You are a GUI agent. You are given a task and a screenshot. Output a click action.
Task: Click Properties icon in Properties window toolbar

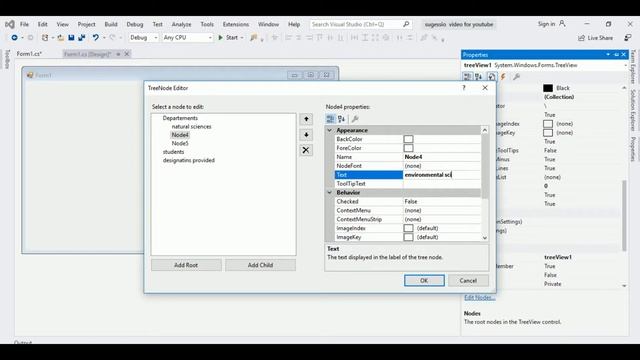pyautogui.click(x=492, y=76)
